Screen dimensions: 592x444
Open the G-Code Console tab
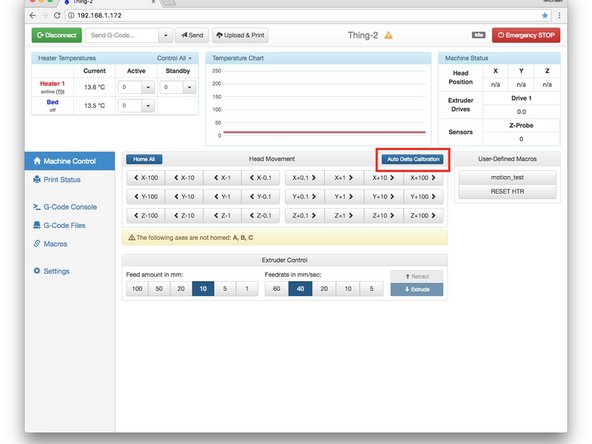70,207
